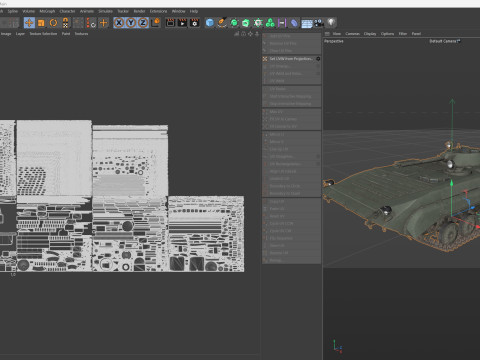Screen dimensions: 480x360
Task: Open viewport Display menu
Action: tap(370, 34)
